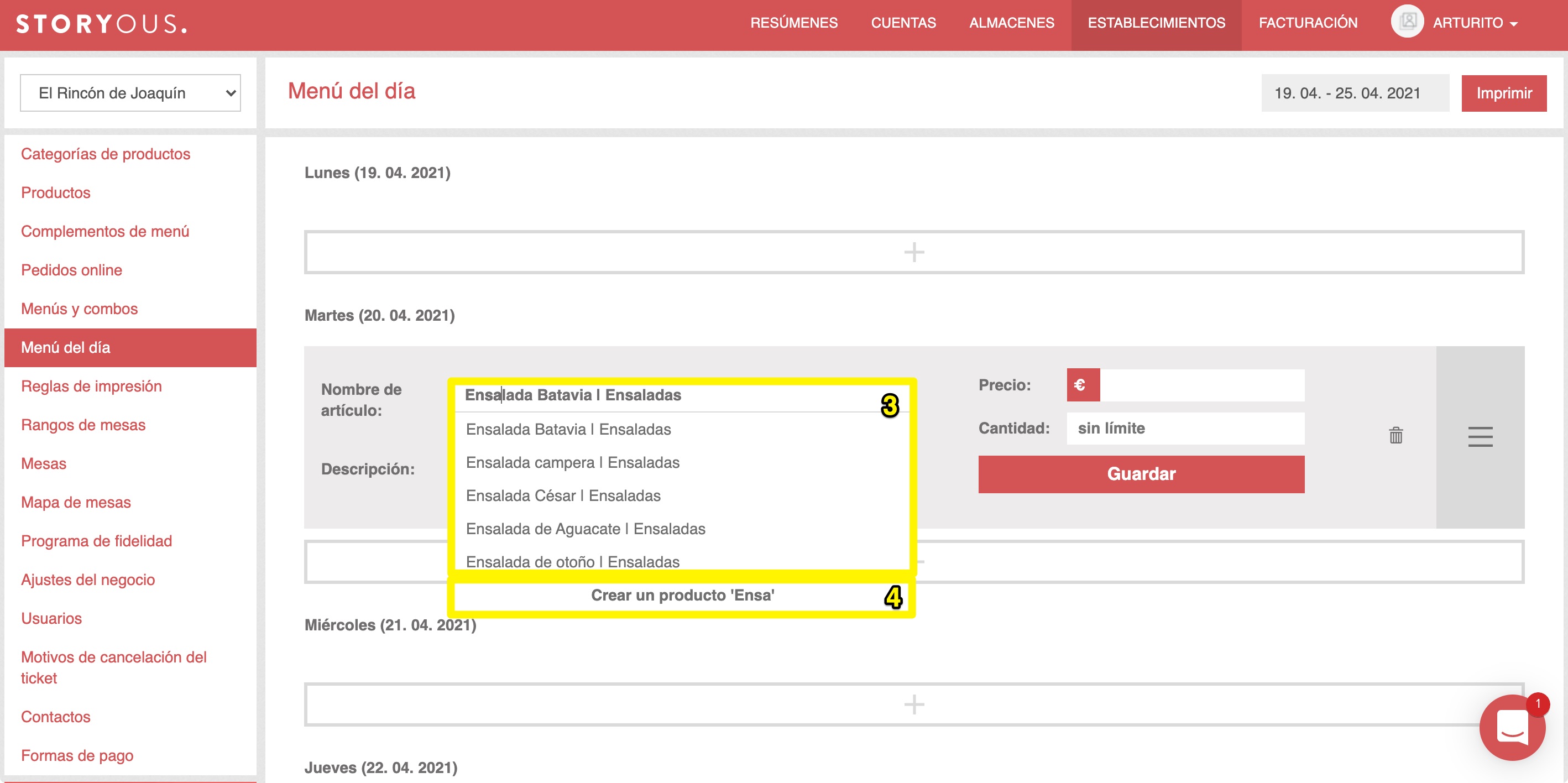Open Motivos de cancelación del ticket

114,667
